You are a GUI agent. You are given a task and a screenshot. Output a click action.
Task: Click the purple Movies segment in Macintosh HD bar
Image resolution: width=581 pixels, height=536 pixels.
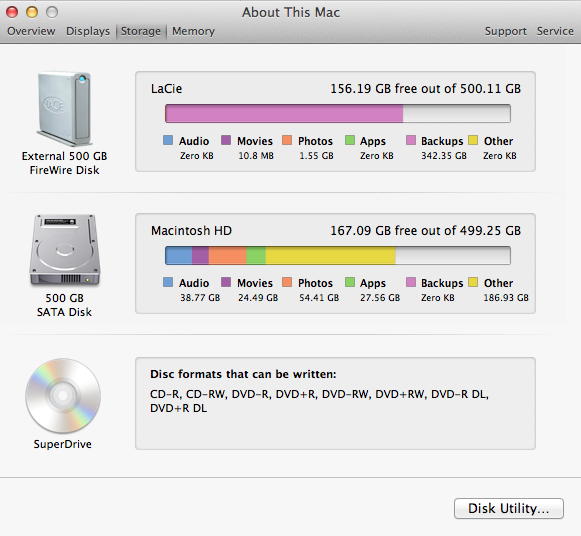pos(200,256)
